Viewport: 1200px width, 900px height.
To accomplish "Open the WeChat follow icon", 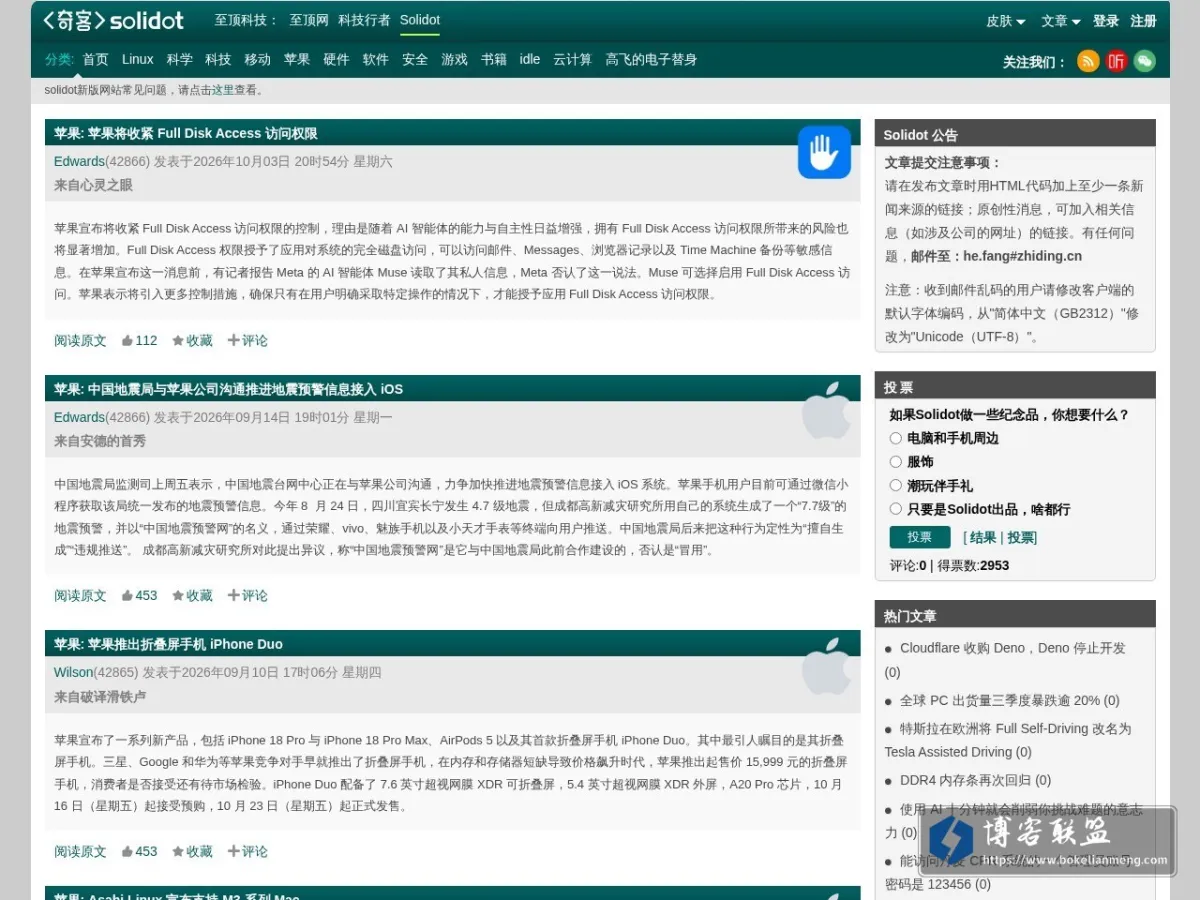I will tap(1144, 61).
